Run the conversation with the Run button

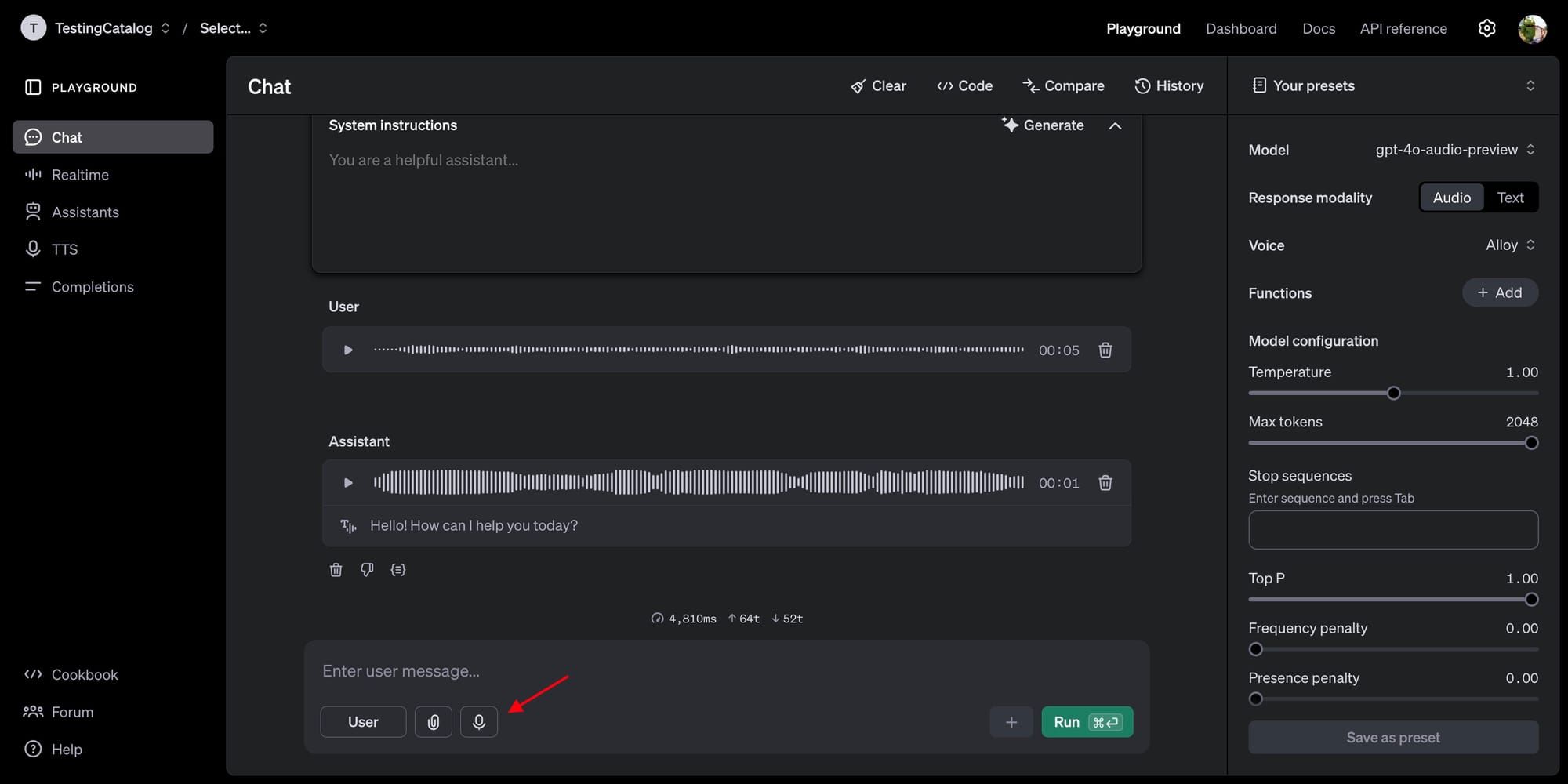tap(1087, 721)
